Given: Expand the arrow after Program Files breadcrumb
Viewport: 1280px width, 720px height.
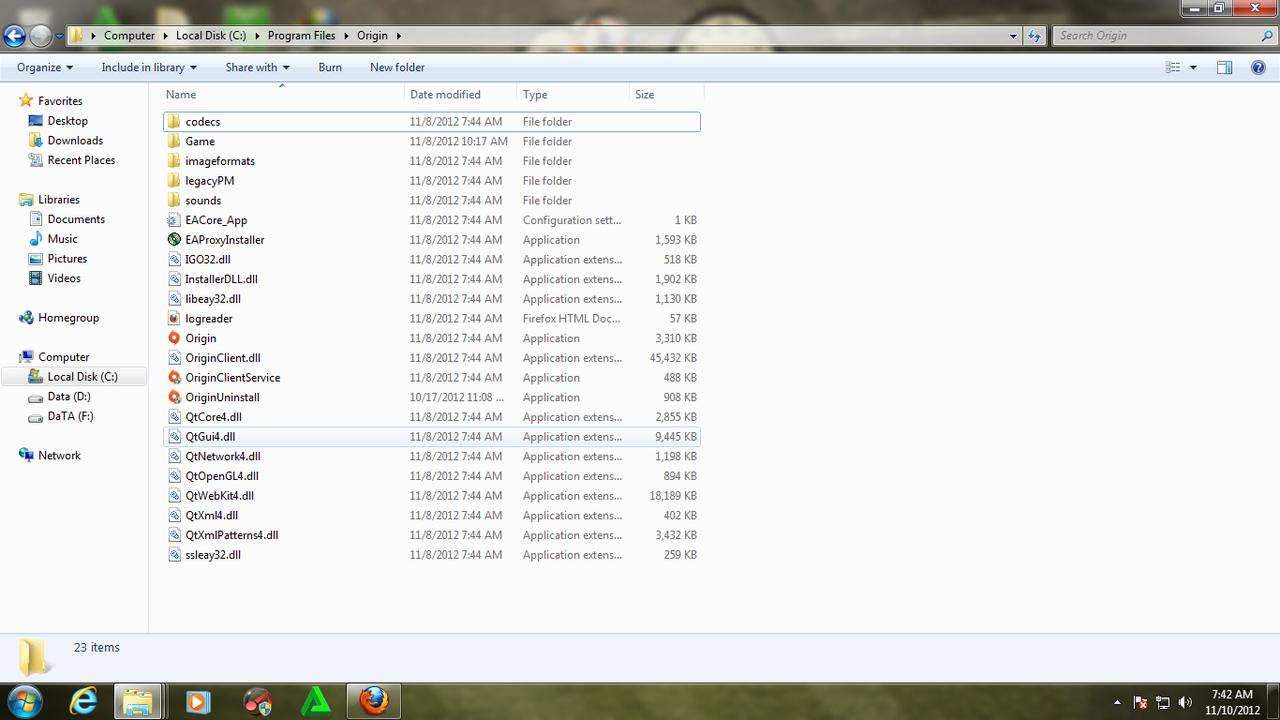Looking at the screenshot, I should pyautogui.click(x=348, y=36).
